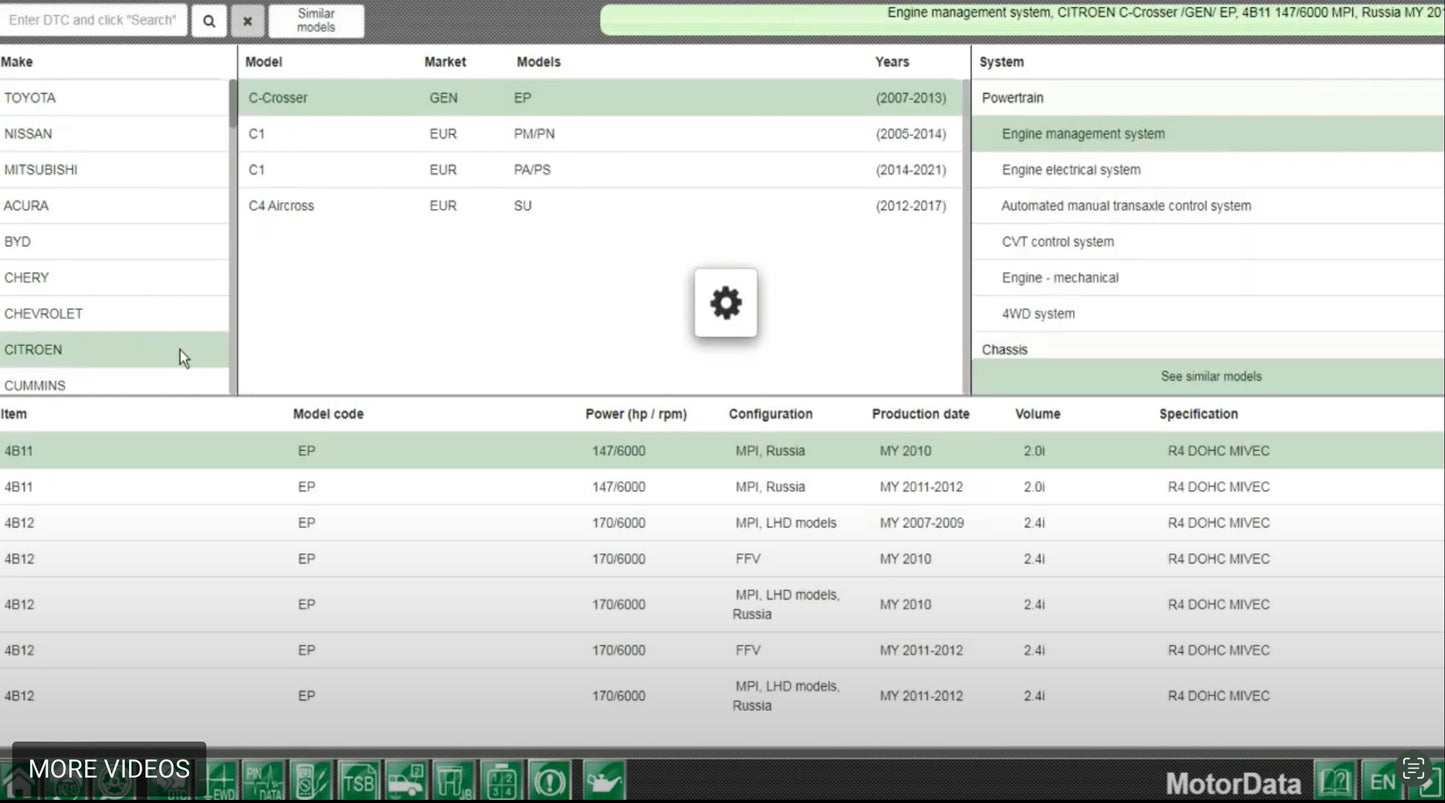Viewport: 1445px width, 803px height.
Task: Select CITROEN in the Make list
Action: click(x=114, y=350)
